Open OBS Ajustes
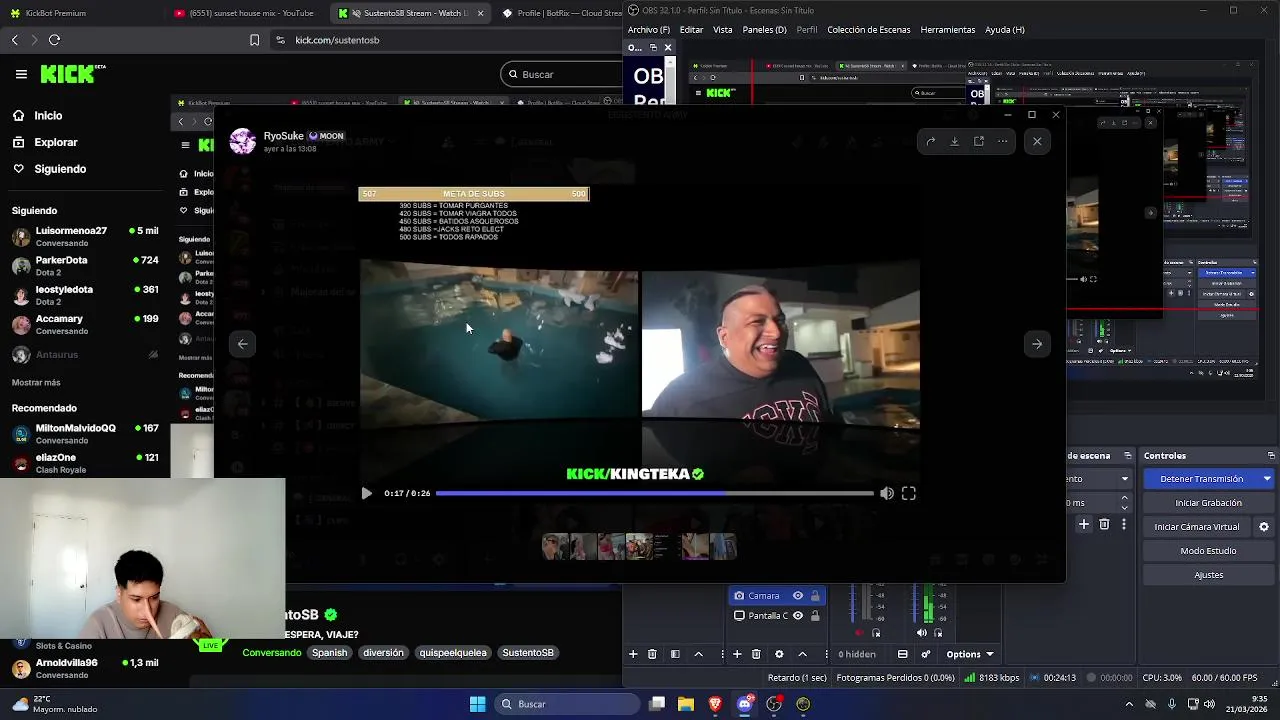This screenshot has width=1280, height=720. click(1208, 575)
